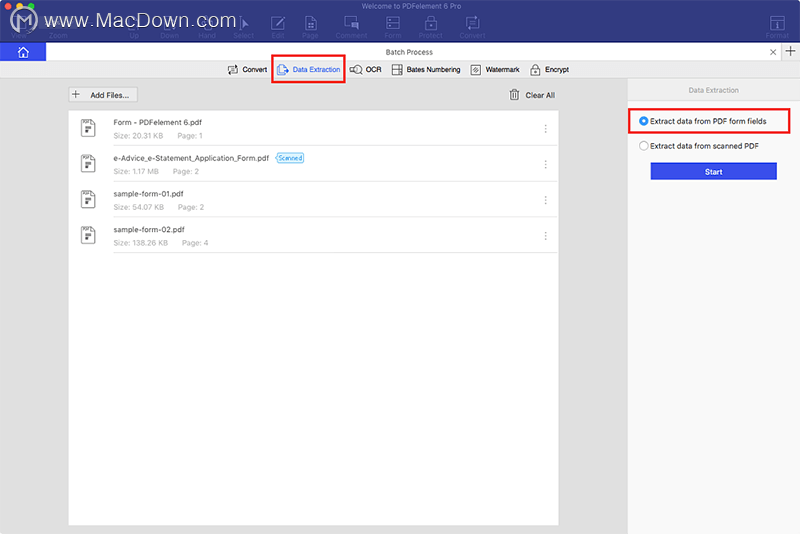800x534 pixels.
Task: Click the Batch Process tab title
Action: [x=409, y=52]
